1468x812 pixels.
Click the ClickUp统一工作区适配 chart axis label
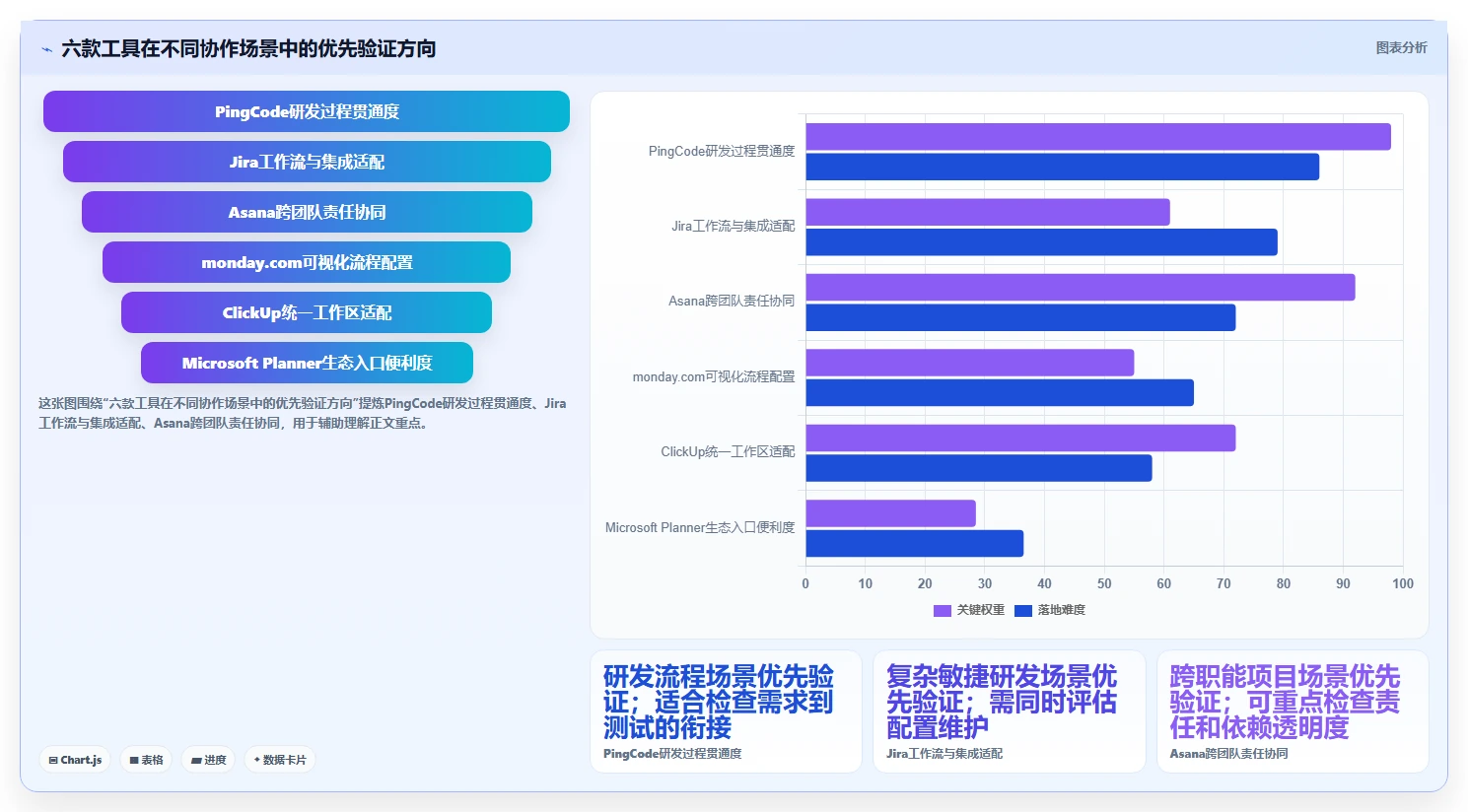pyautogui.click(x=728, y=451)
